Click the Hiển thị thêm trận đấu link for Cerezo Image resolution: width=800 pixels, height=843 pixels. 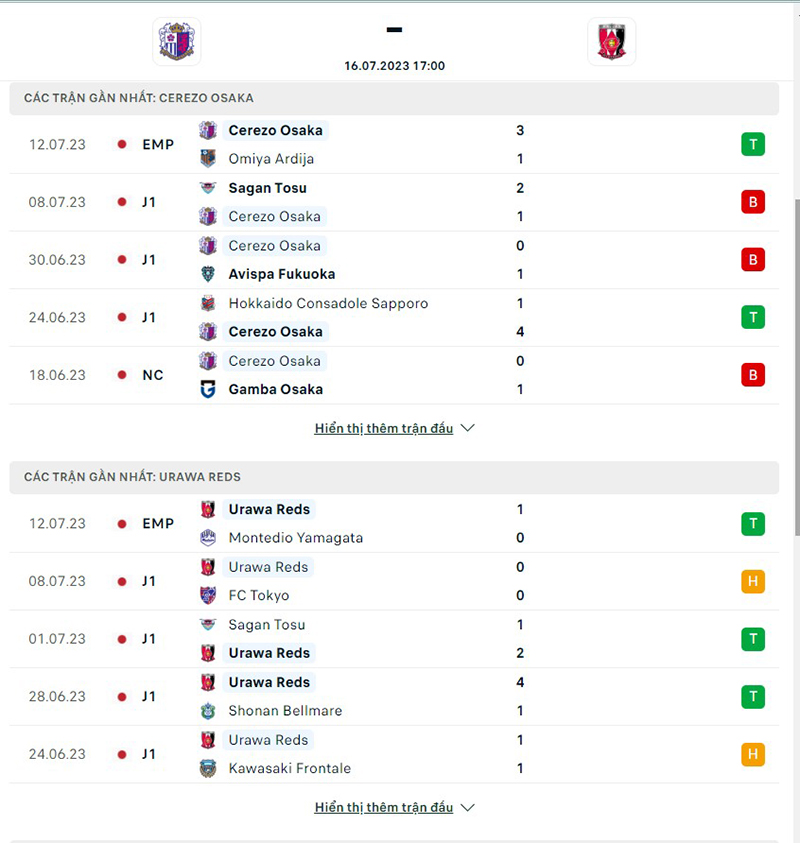tap(383, 427)
